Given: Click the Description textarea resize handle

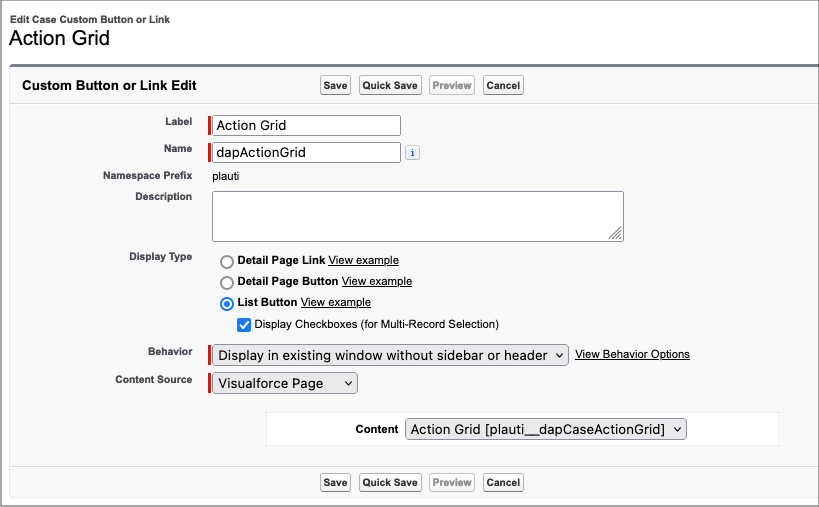Looking at the screenshot, I should [x=615, y=233].
